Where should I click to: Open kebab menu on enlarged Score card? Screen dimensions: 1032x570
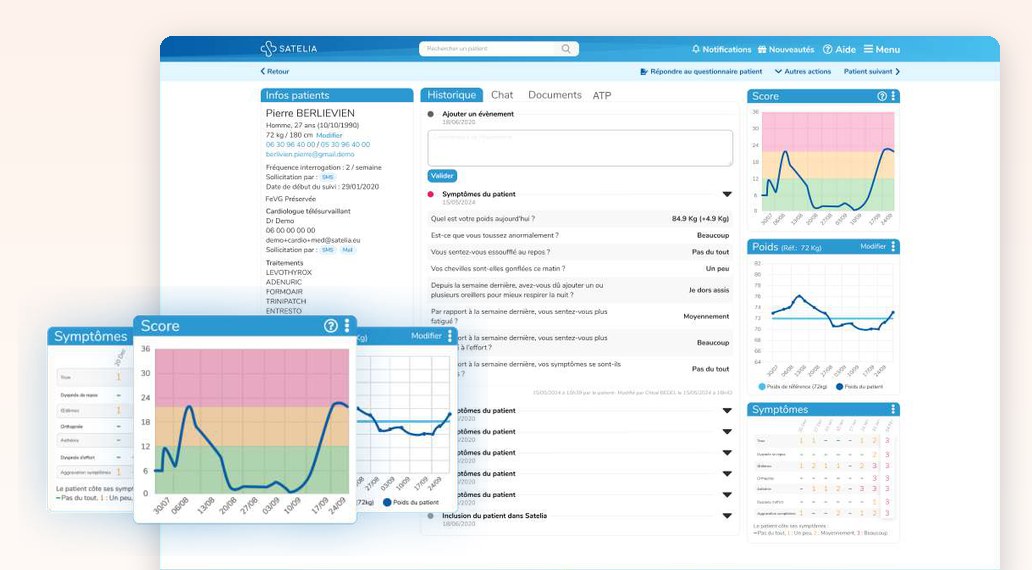coord(347,326)
